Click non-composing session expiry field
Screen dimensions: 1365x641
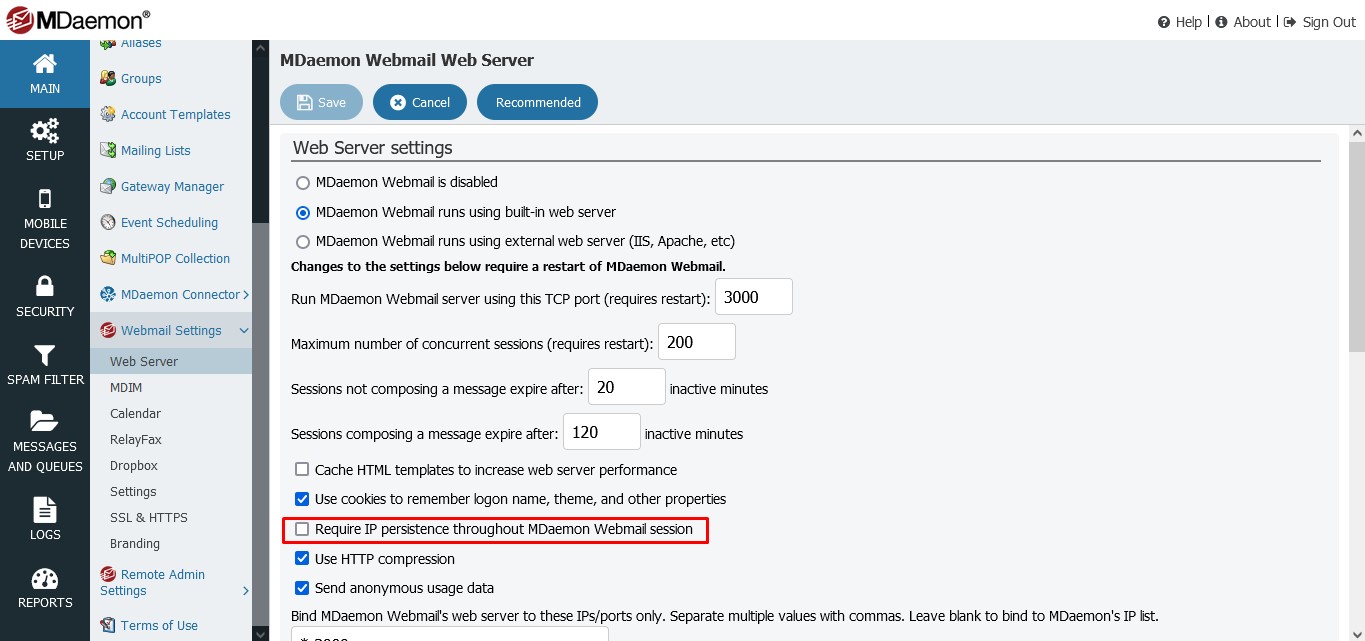coord(627,387)
